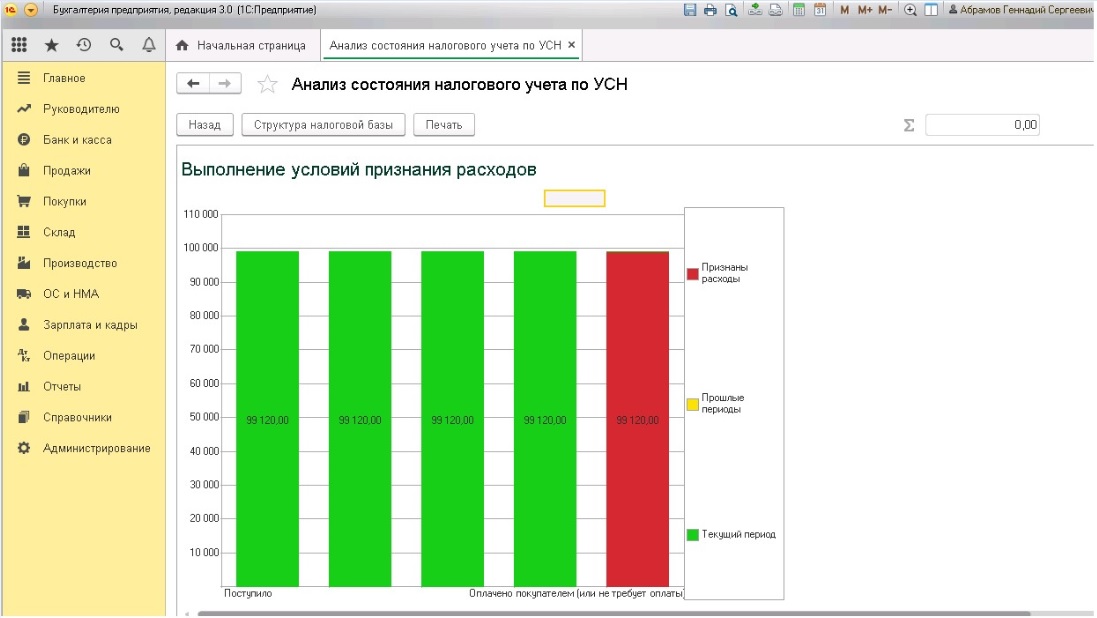Screen dimensions: 1097x618
Task: Open print preview magnifier icon
Action: [731, 10]
